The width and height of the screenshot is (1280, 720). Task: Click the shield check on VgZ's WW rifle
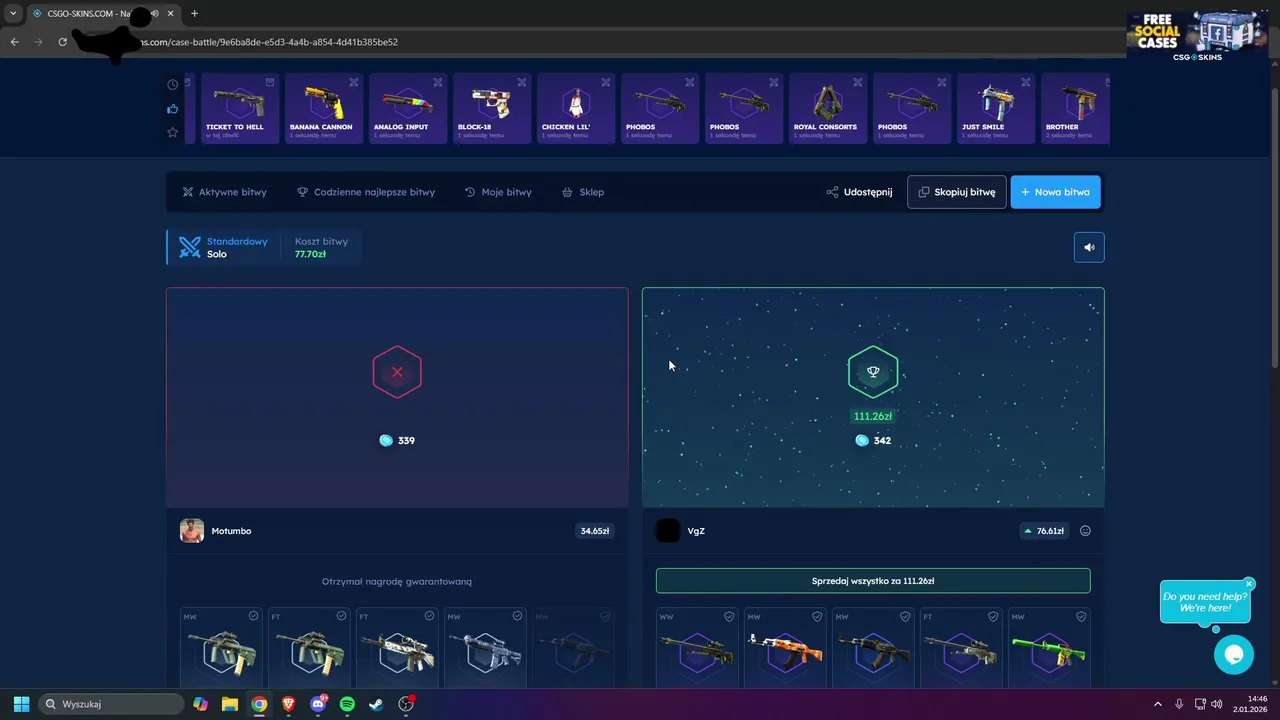point(729,617)
